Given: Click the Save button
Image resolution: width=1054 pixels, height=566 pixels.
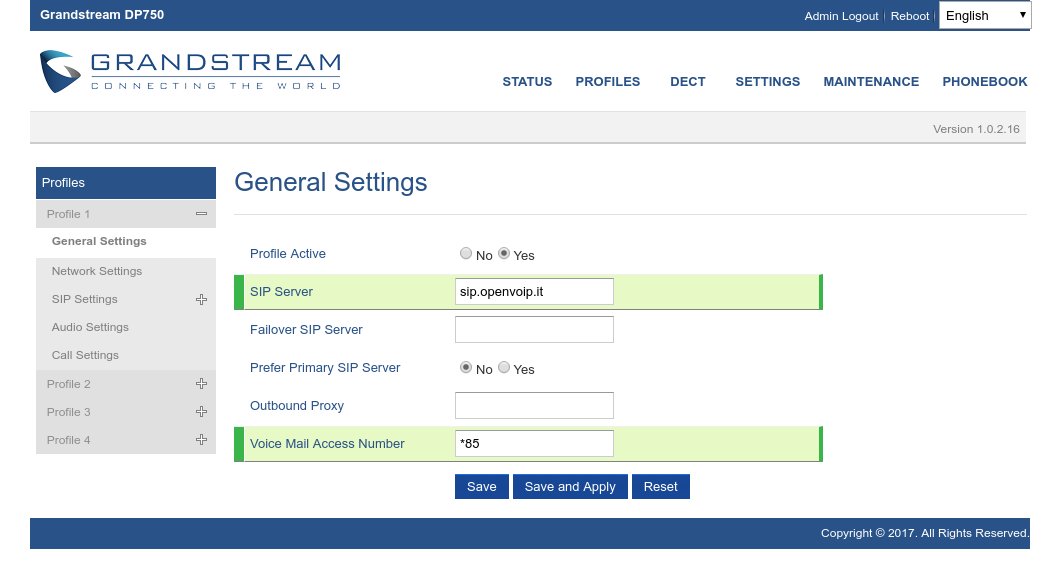Looking at the screenshot, I should [482, 487].
